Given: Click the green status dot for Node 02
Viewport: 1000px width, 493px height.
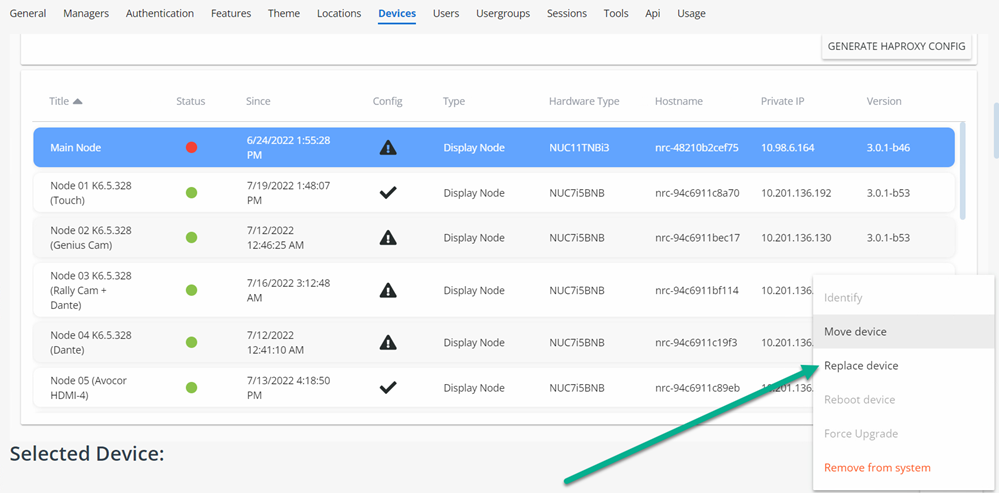Looking at the screenshot, I should 191,238.
